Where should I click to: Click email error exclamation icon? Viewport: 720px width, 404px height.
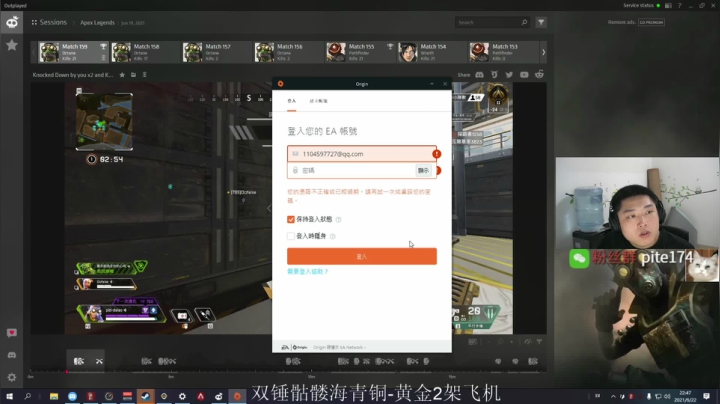[x=437, y=154]
